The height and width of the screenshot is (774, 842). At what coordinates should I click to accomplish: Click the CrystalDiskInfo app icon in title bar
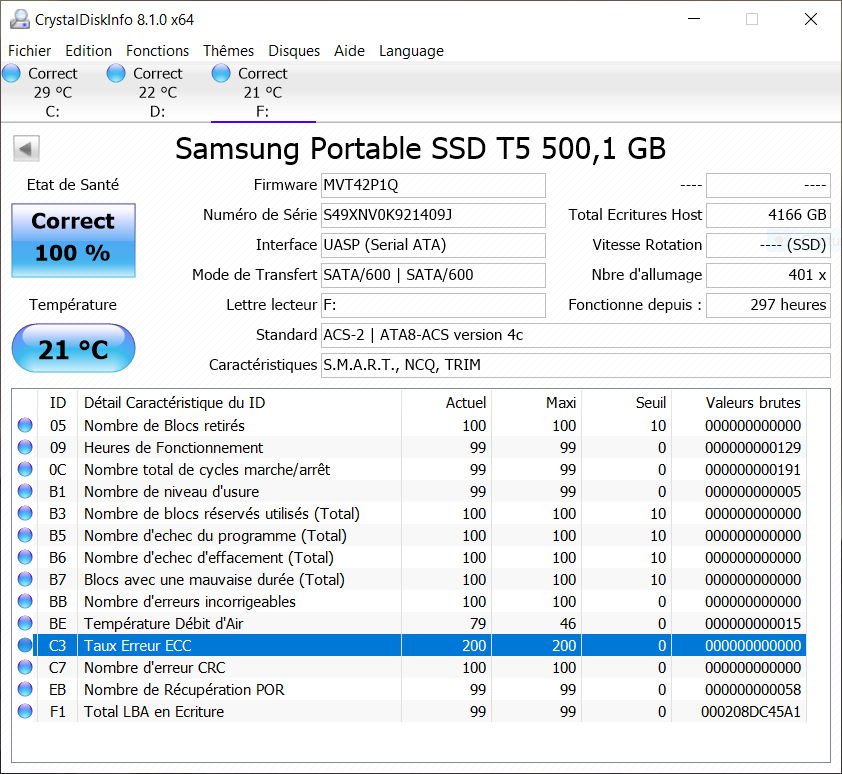tap(19, 19)
